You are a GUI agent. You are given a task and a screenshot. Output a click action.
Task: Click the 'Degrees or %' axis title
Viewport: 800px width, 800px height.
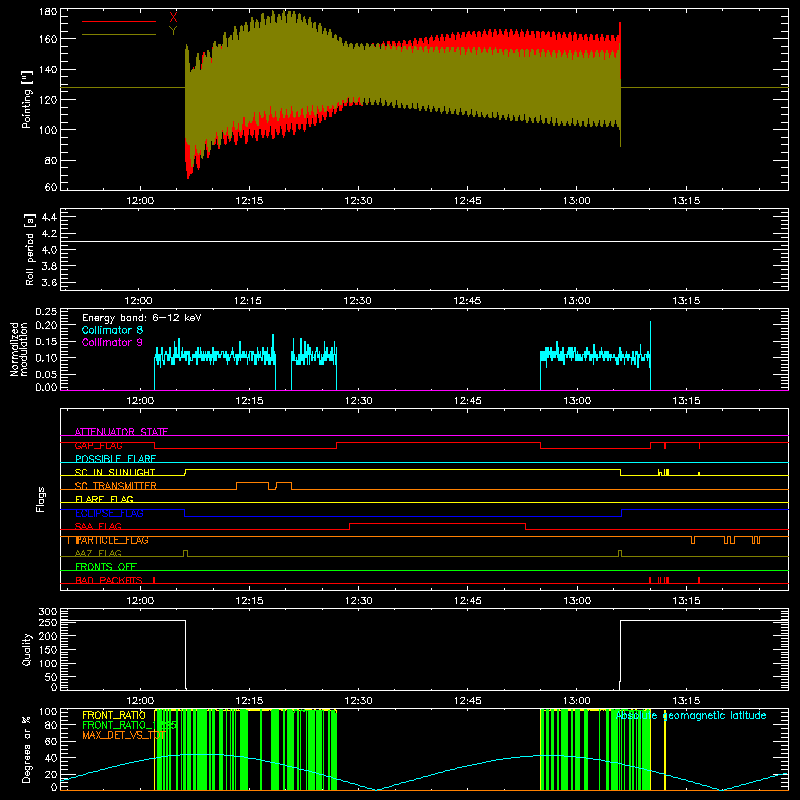[27, 749]
